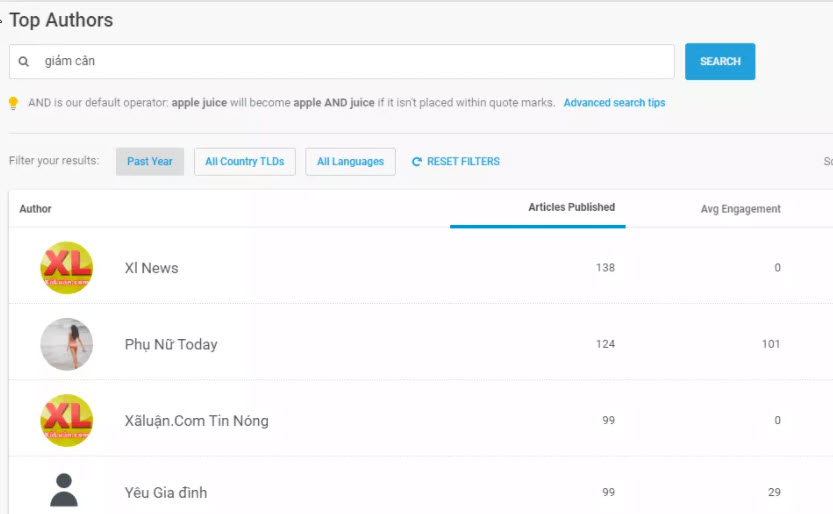
Task: Click RESET FILTERS link
Action: point(463,162)
